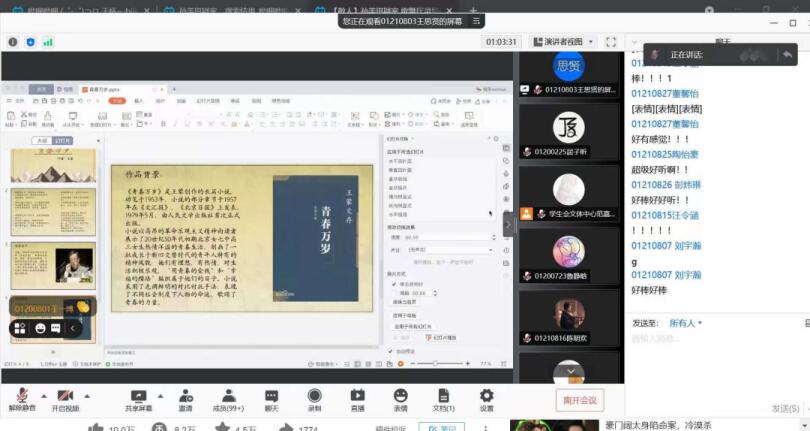Image resolution: width=810 pixels, height=431 pixels.
Task: Toggle the chat panel from toolbar
Action: tap(271, 395)
